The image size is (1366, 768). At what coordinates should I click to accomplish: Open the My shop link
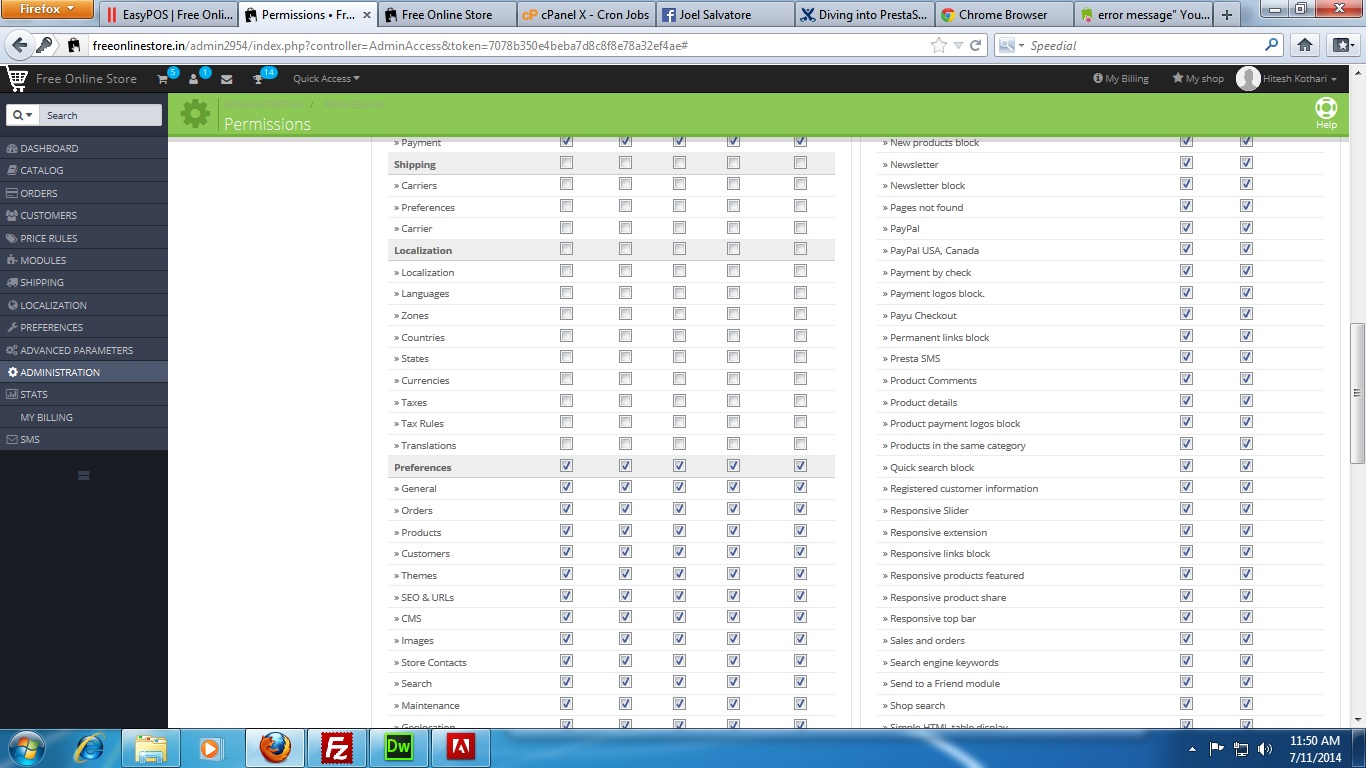tap(1198, 79)
